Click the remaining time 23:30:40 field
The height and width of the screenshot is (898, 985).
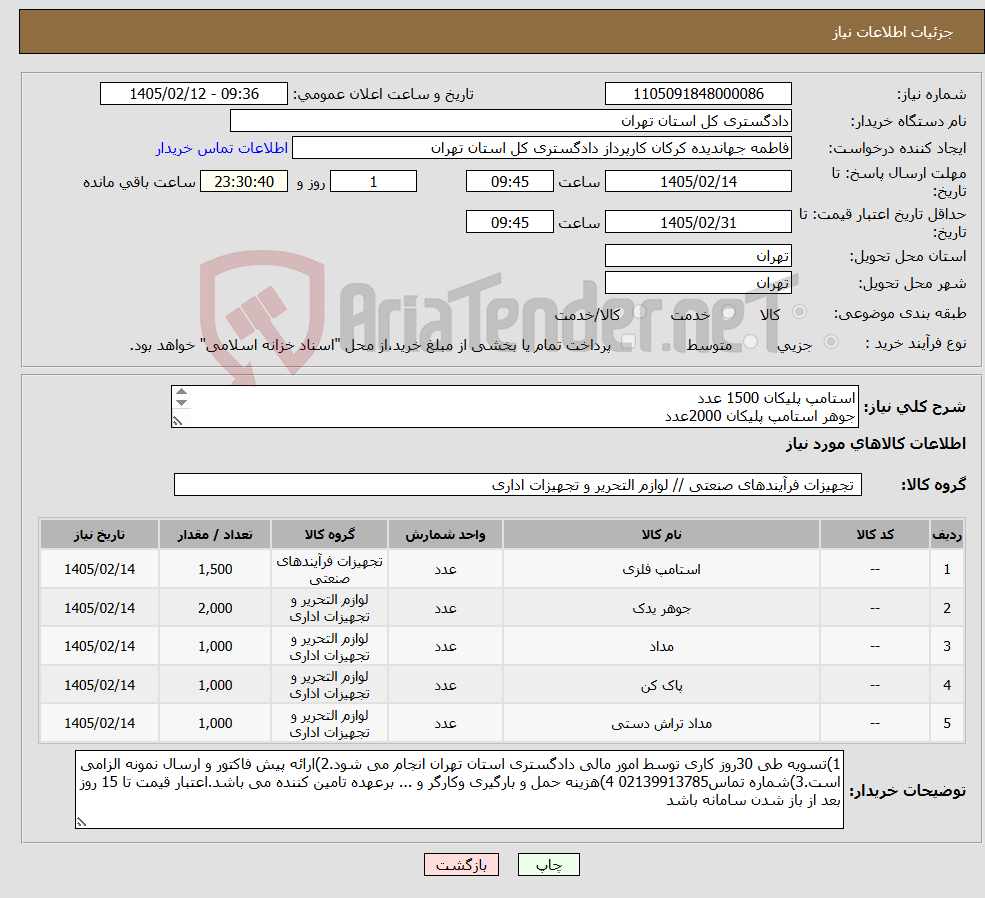244,181
